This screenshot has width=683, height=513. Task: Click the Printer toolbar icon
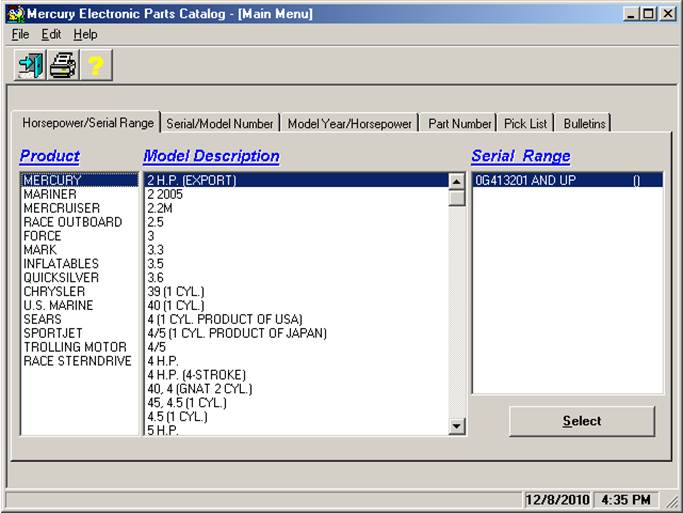pyautogui.click(x=63, y=66)
